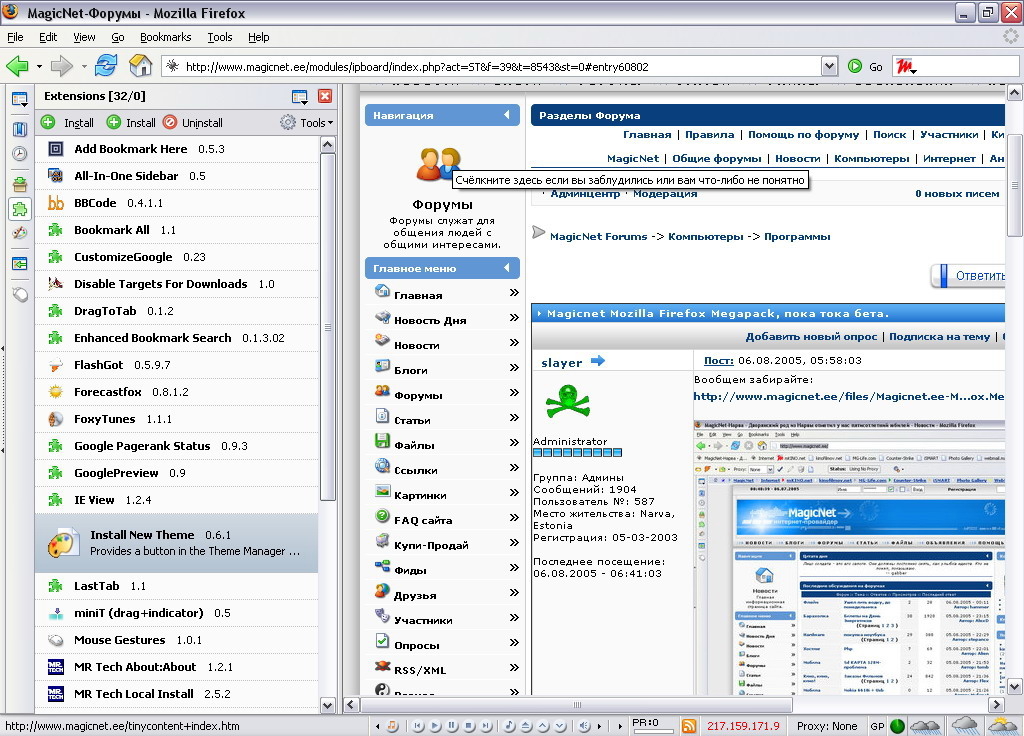The width and height of the screenshot is (1024, 736).
Task: Stop playback in FoxyTunes controls
Action: click(x=469, y=726)
